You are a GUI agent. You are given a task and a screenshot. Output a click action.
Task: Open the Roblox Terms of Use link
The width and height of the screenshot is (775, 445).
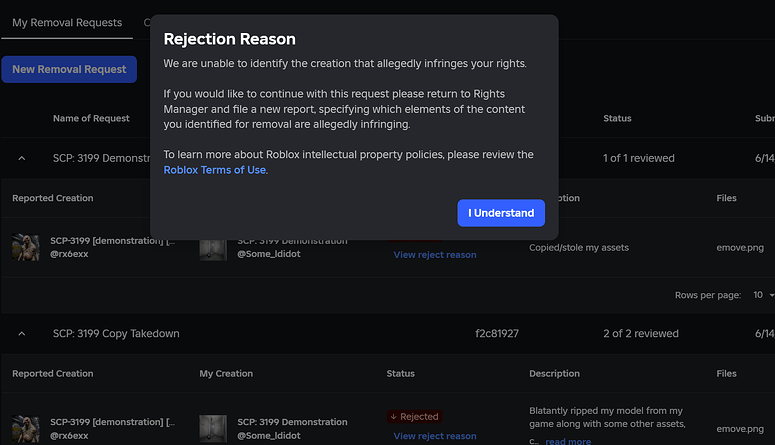[x=215, y=170]
